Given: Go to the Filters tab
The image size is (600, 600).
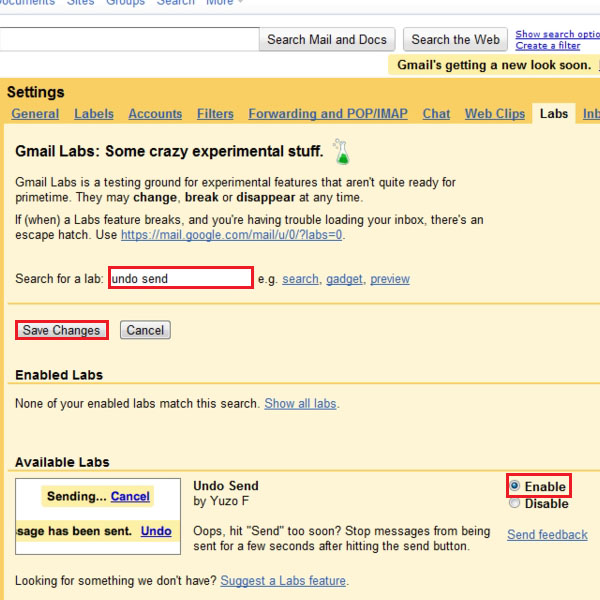Looking at the screenshot, I should click(x=215, y=114).
